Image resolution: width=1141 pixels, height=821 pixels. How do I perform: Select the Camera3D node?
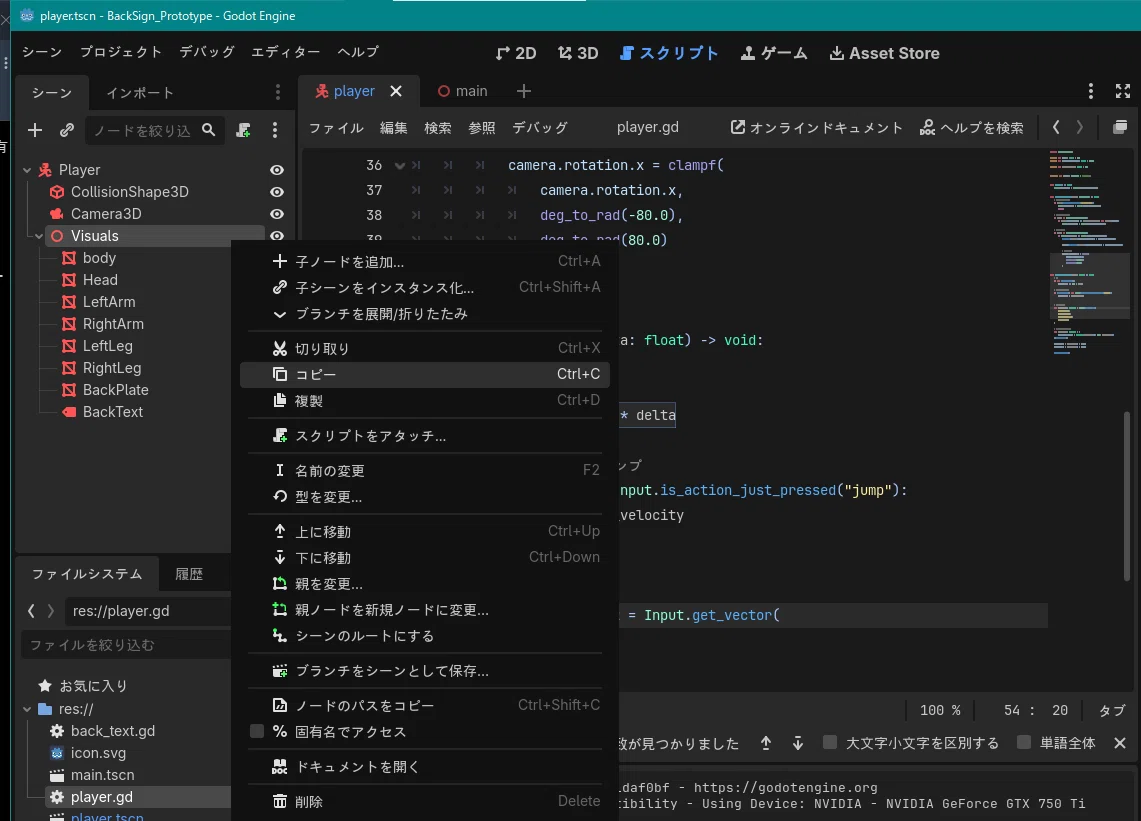tap(106, 214)
